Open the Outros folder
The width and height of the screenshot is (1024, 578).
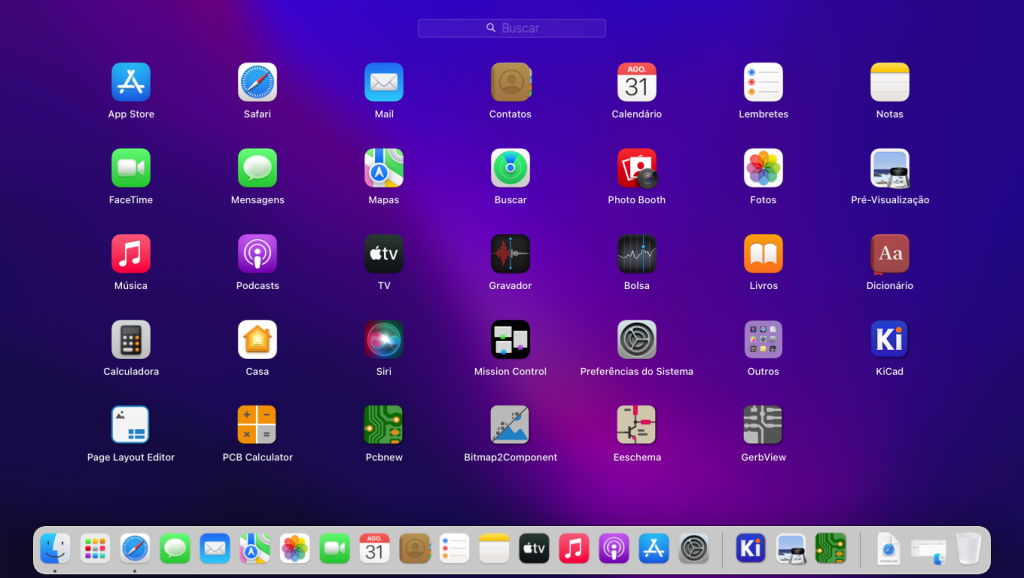(763, 340)
